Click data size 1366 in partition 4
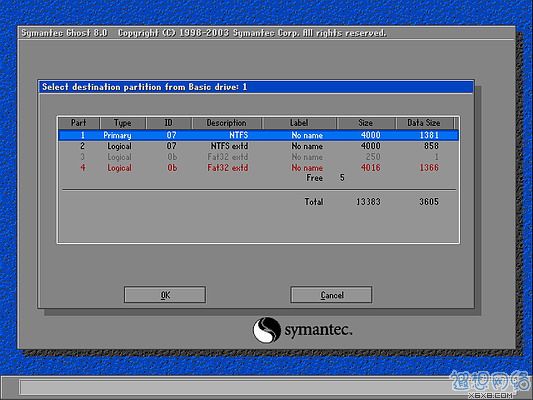 (x=429, y=168)
